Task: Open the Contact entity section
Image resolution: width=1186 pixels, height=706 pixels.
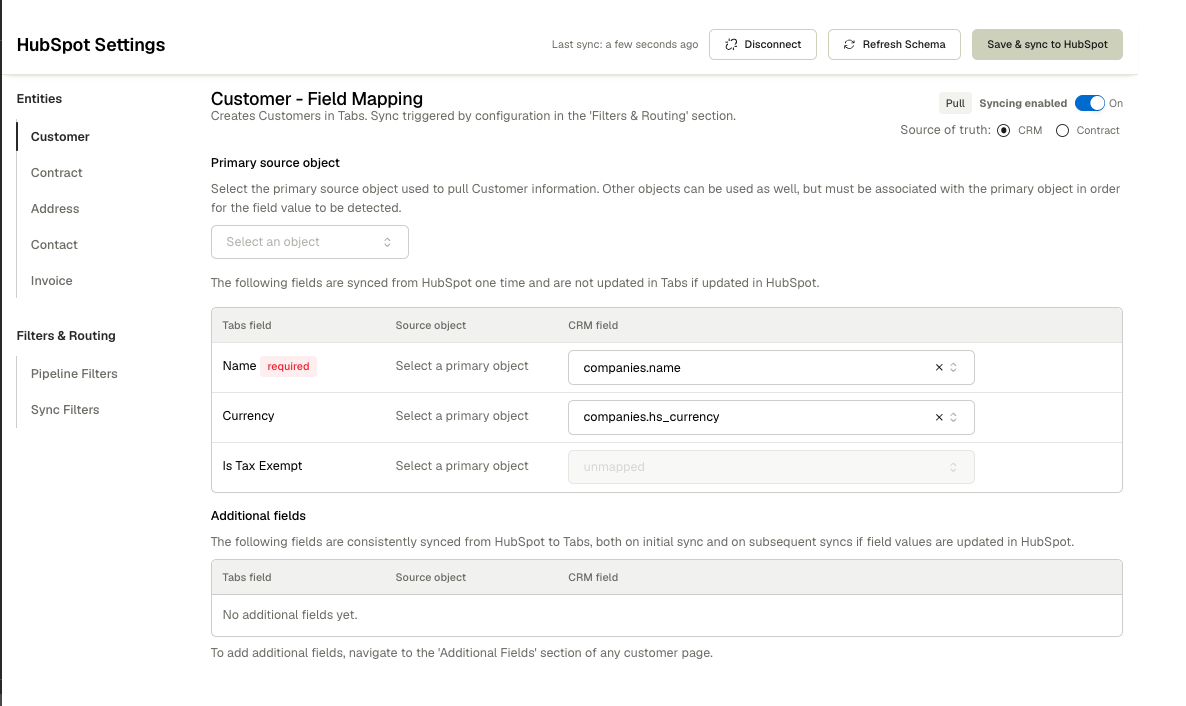Action: click(x=54, y=244)
